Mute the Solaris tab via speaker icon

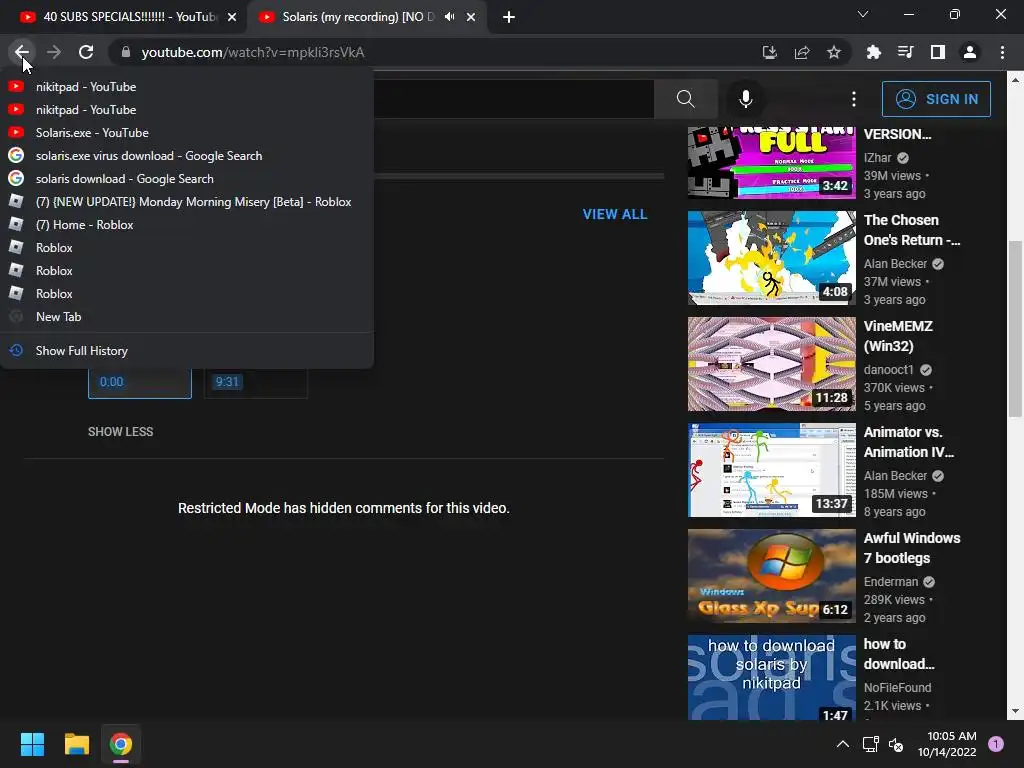449,17
